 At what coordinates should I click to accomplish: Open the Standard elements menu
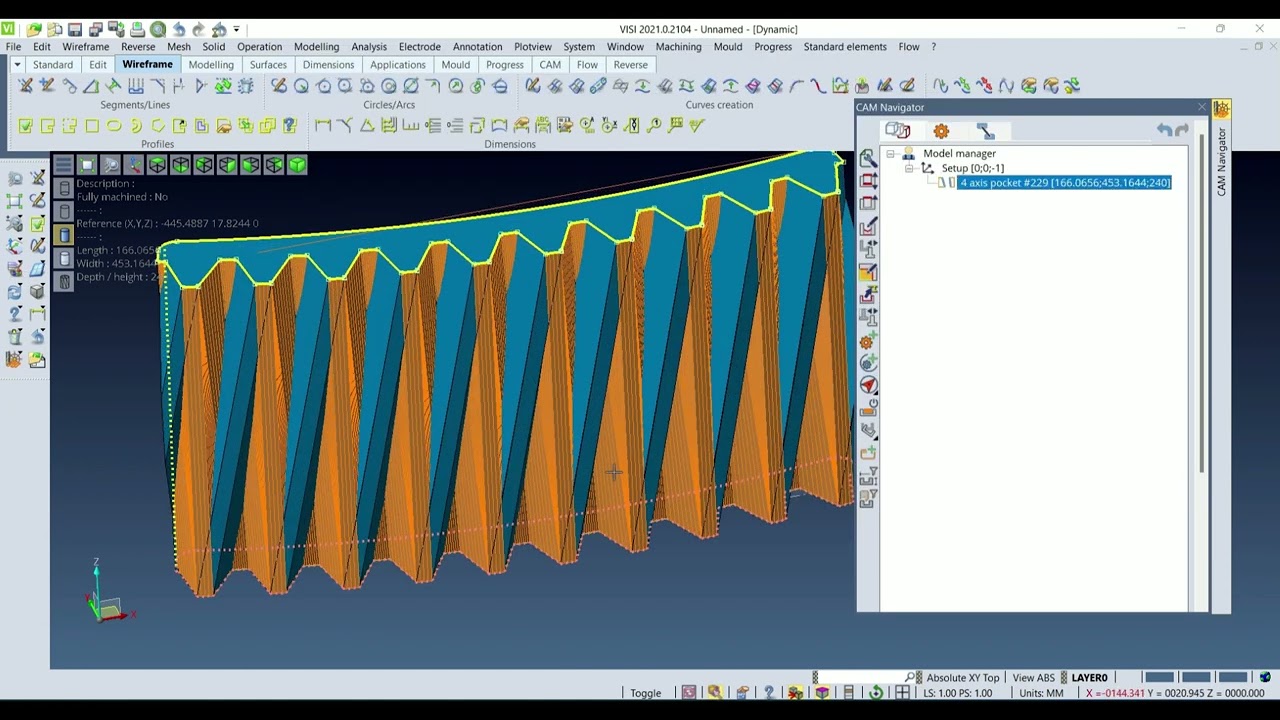[845, 47]
